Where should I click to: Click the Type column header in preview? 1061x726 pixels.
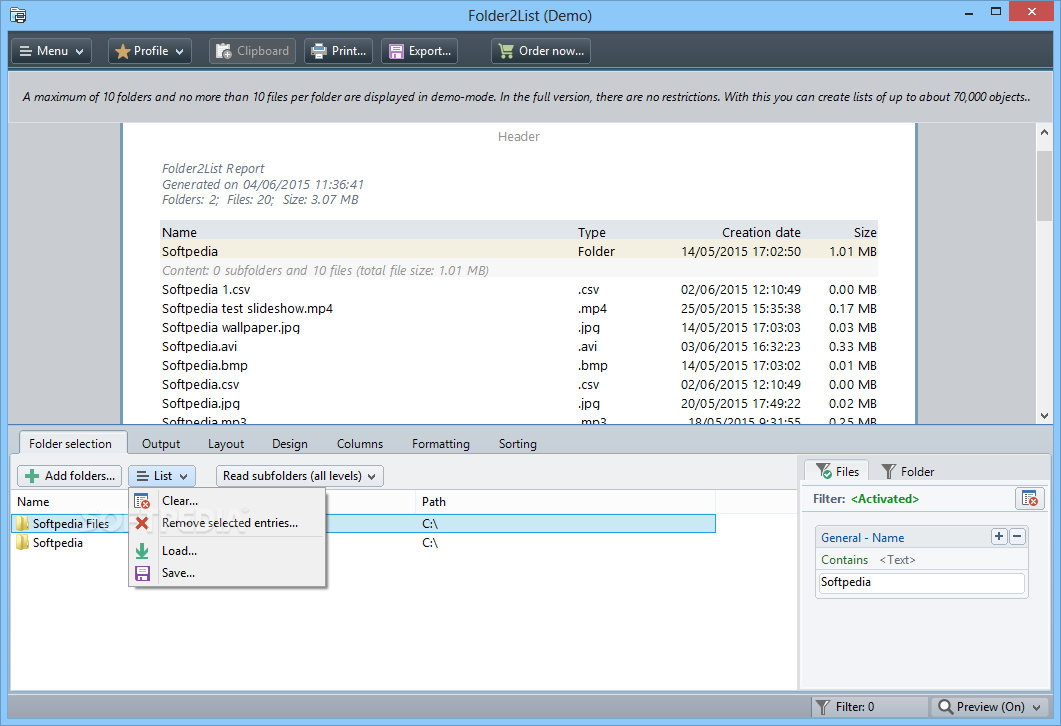[x=591, y=232]
